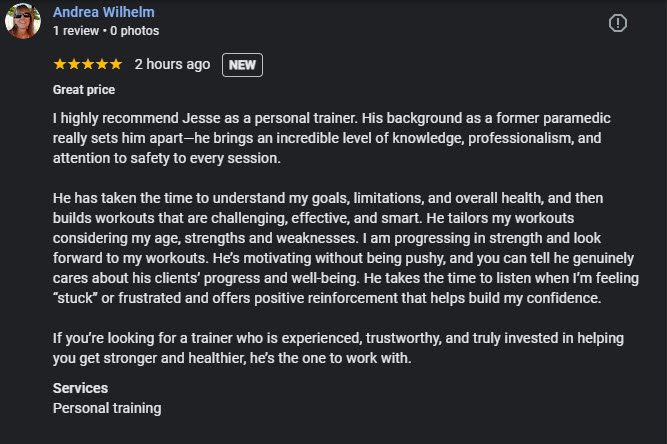Click the paragraph starting "If you're looking for a trainer"

pyautogui.click(x=330, y=349)
